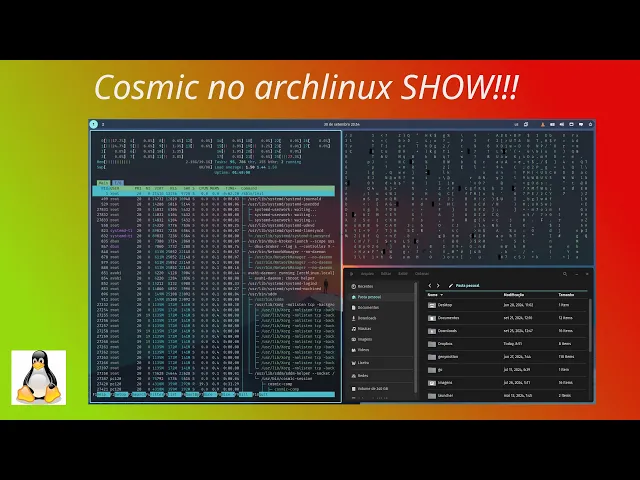This screenshot has width=640, height=480.
Task: Open Downloads in the sidebar
Action: pos(382,318)
